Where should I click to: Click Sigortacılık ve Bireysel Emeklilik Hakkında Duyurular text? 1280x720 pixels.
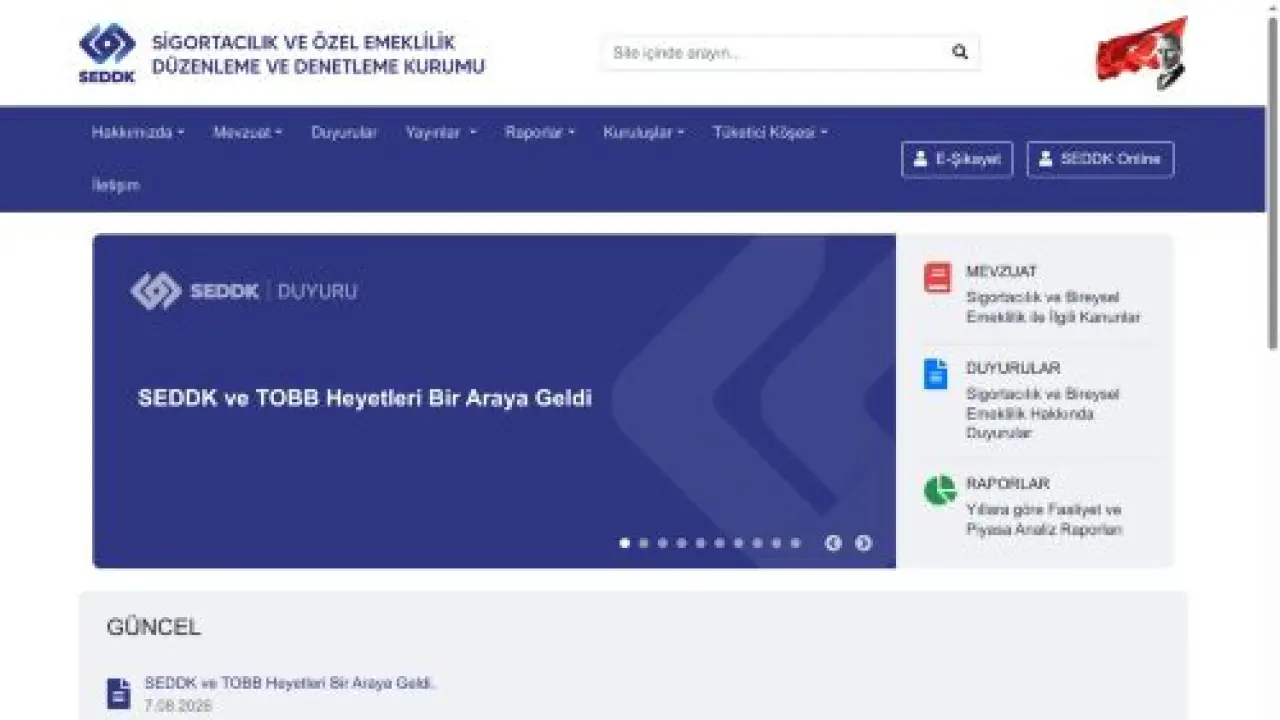pos(1043,413)
